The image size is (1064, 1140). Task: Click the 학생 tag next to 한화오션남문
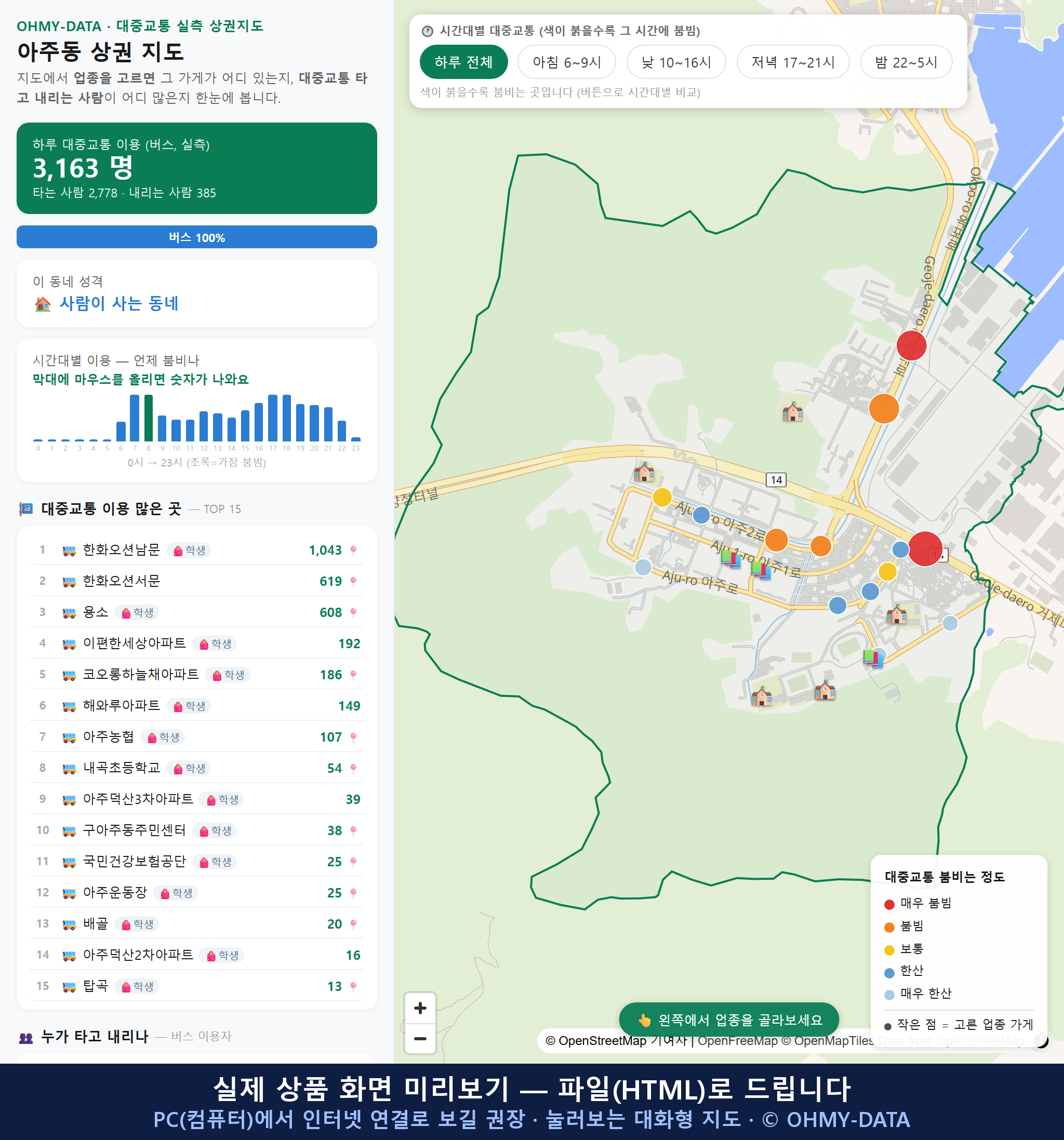pyautogui.click(x=189, y=551)
